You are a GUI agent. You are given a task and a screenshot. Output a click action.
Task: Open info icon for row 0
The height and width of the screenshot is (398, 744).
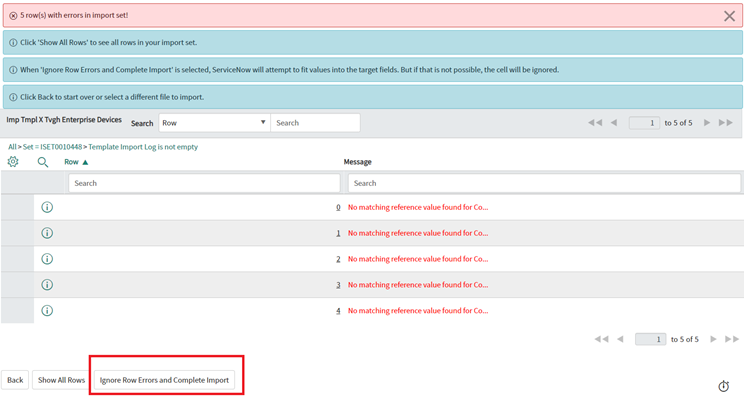click(47, 207)
